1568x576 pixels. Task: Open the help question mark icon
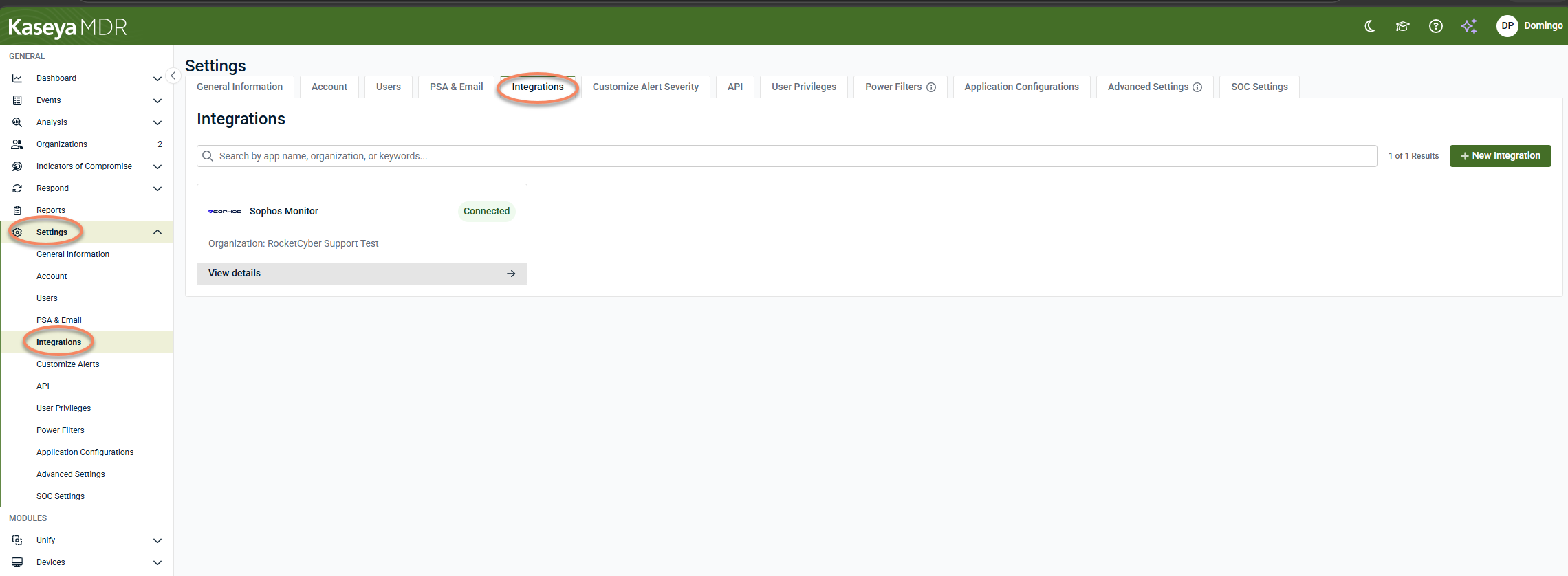click(1436, 26)
